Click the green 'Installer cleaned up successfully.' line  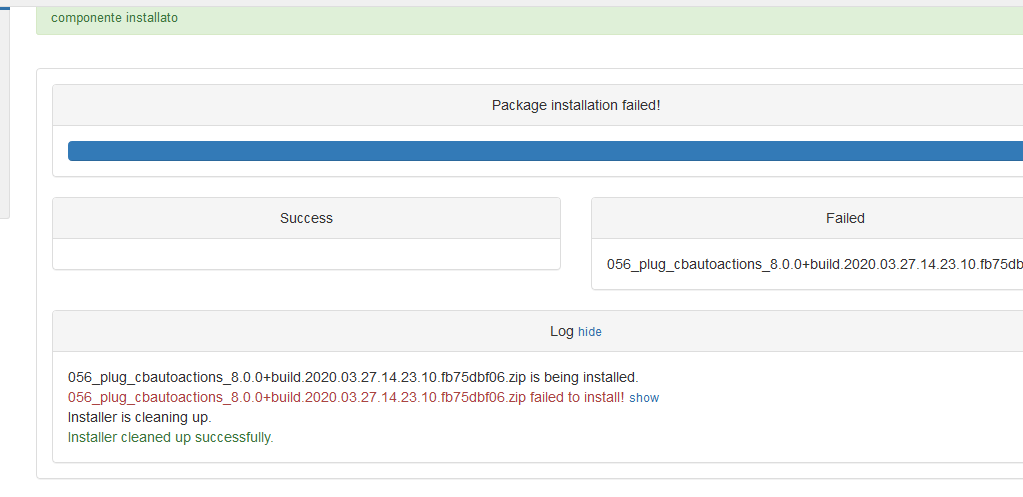tap(171, 437)
